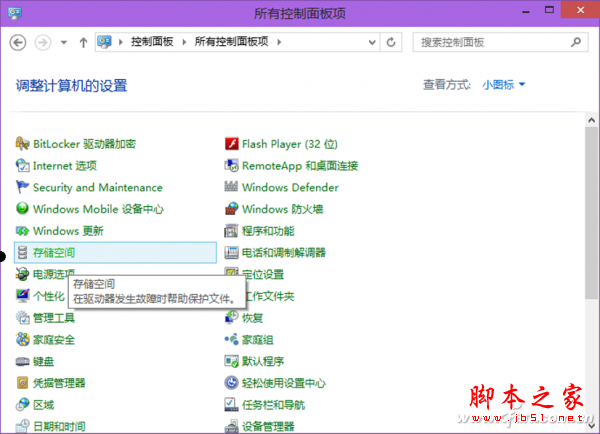Click the 程序和功能 icon
The image size is (600, 434).
point(232,231)
